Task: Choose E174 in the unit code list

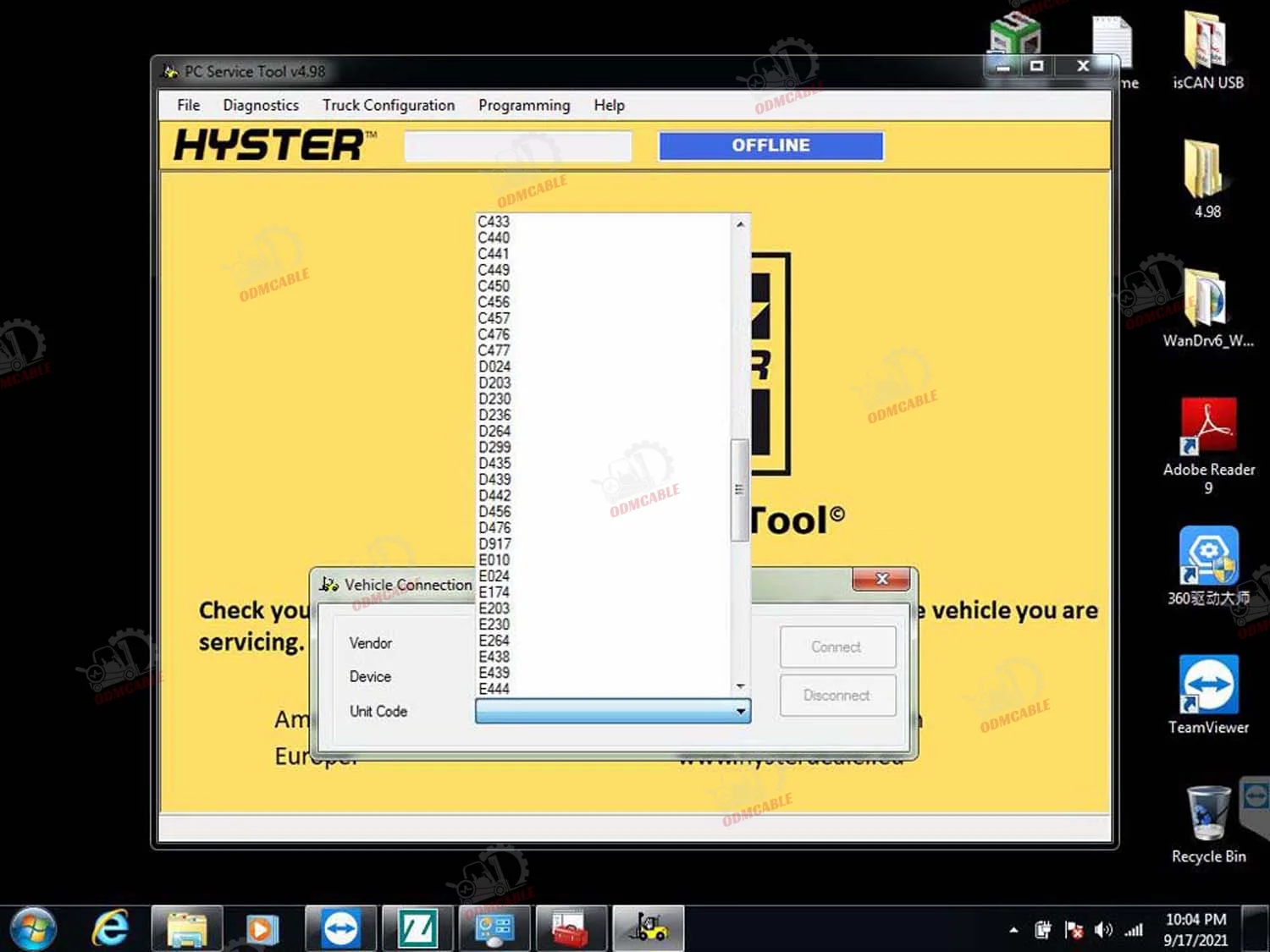Action: [494, 592]
